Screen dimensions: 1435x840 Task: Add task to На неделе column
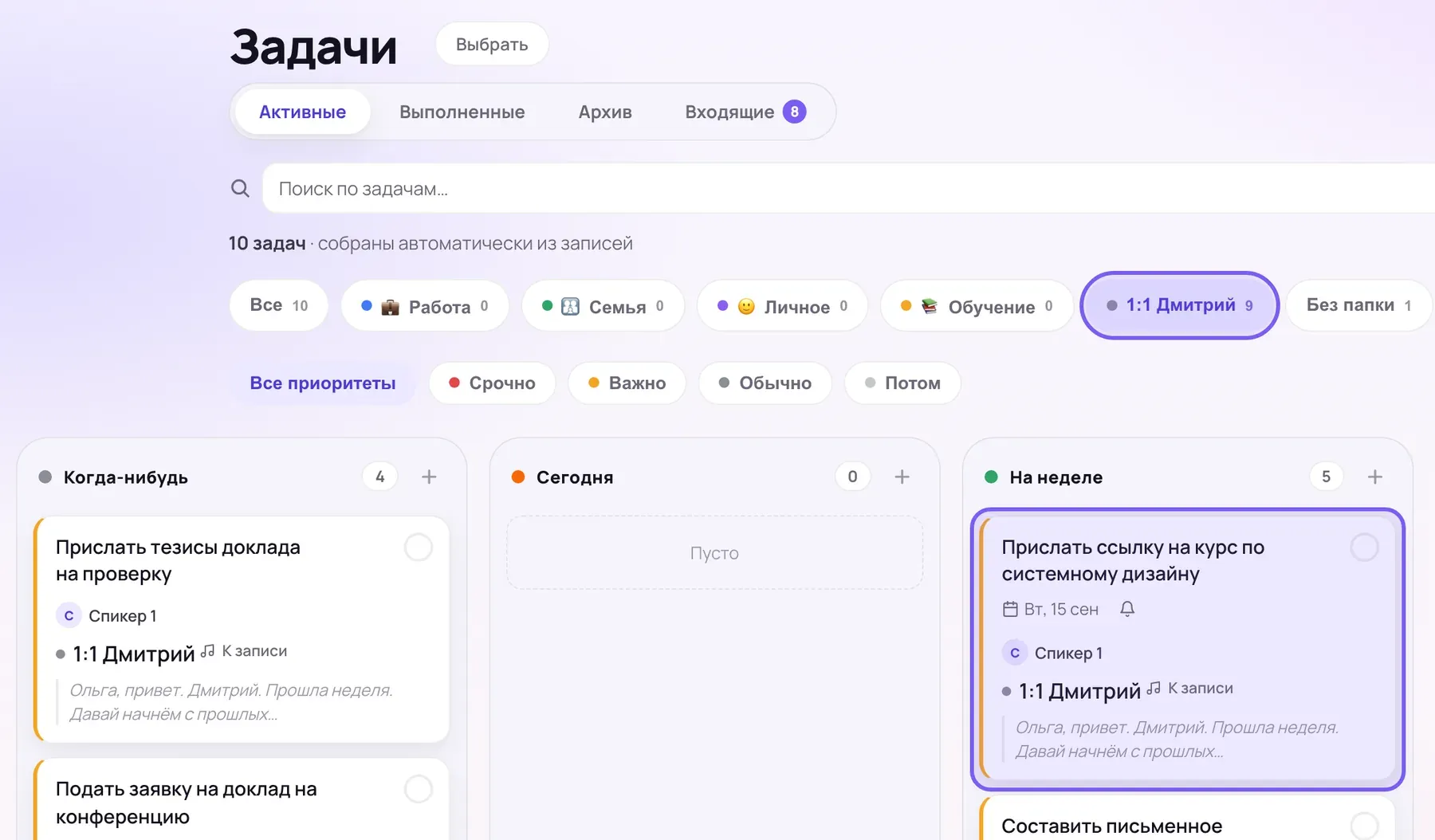click(x=1374, y=477)
